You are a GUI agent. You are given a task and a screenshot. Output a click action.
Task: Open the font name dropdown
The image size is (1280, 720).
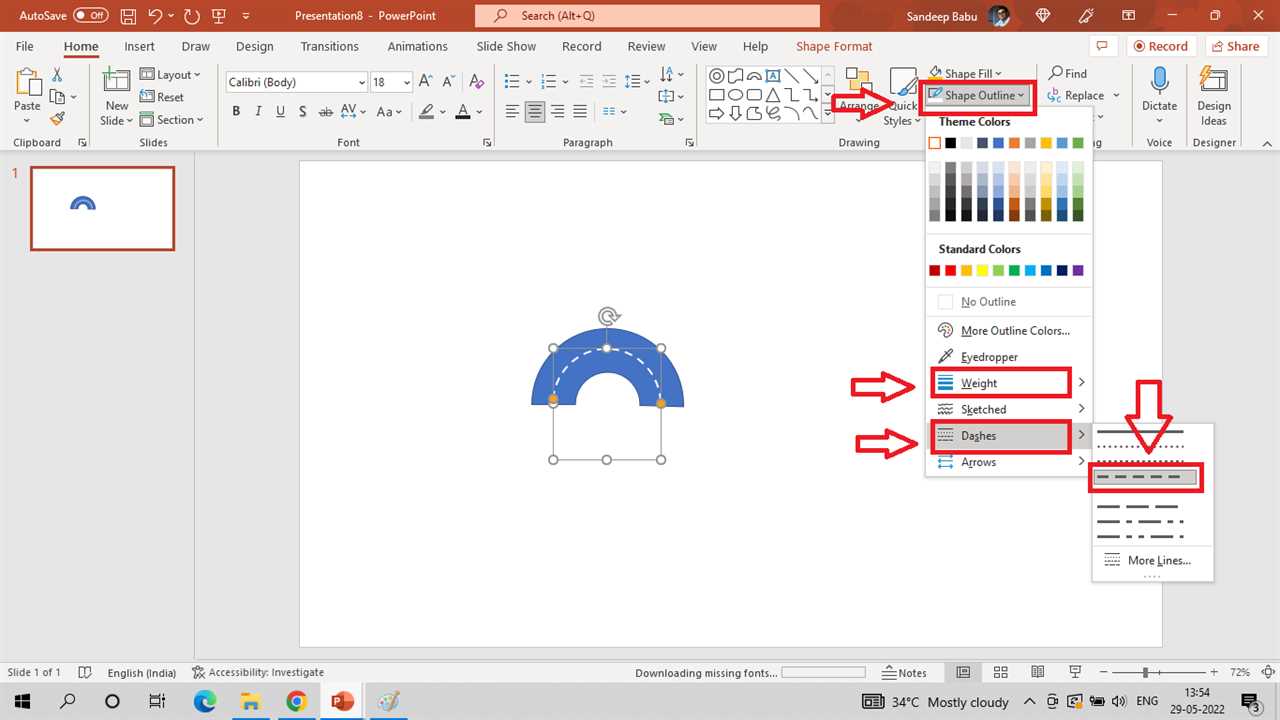point(361,83)
